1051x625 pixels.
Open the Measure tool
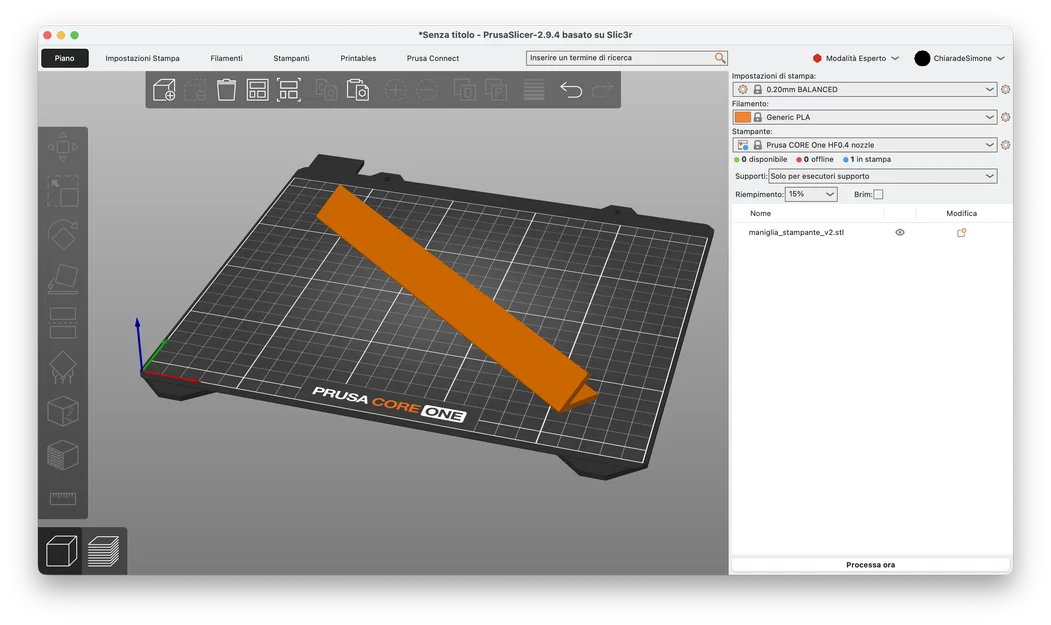(x=64, y=498)
